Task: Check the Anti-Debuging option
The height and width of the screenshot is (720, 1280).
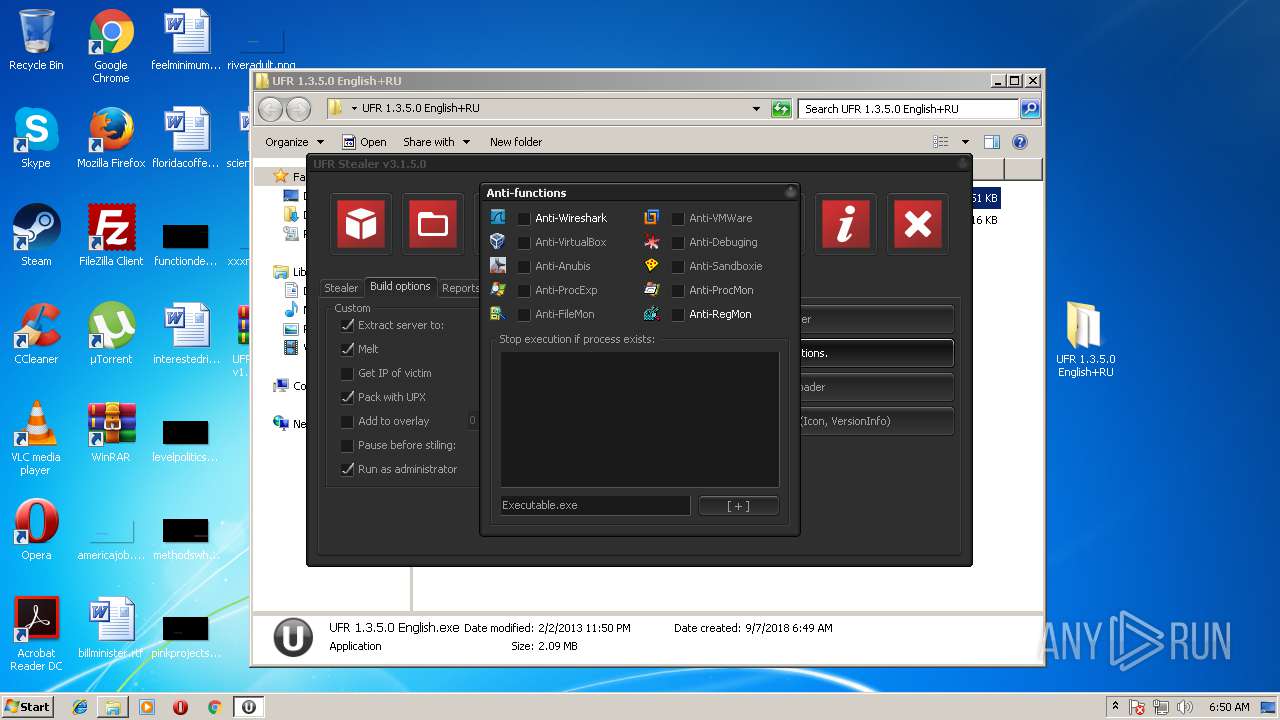Action: coord(678,242)
